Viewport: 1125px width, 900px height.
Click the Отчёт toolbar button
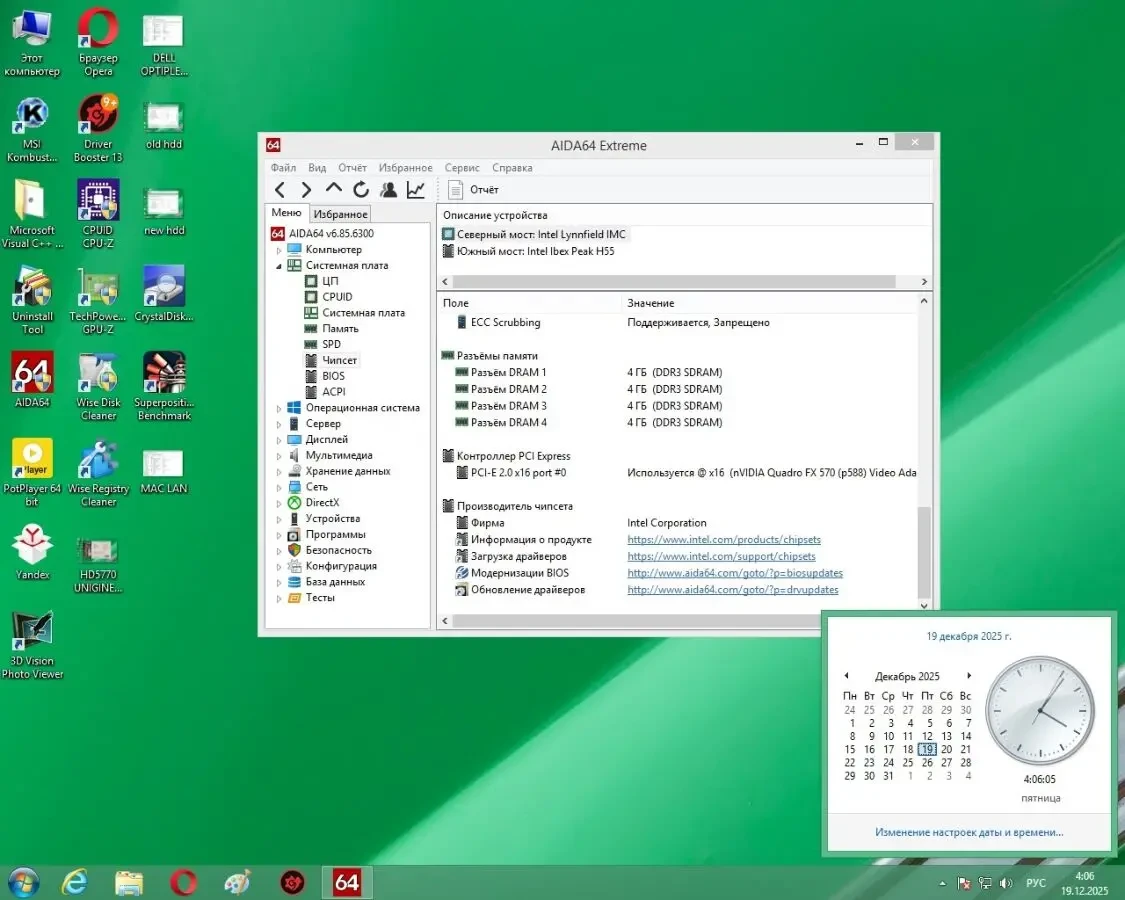pos(473,190)
